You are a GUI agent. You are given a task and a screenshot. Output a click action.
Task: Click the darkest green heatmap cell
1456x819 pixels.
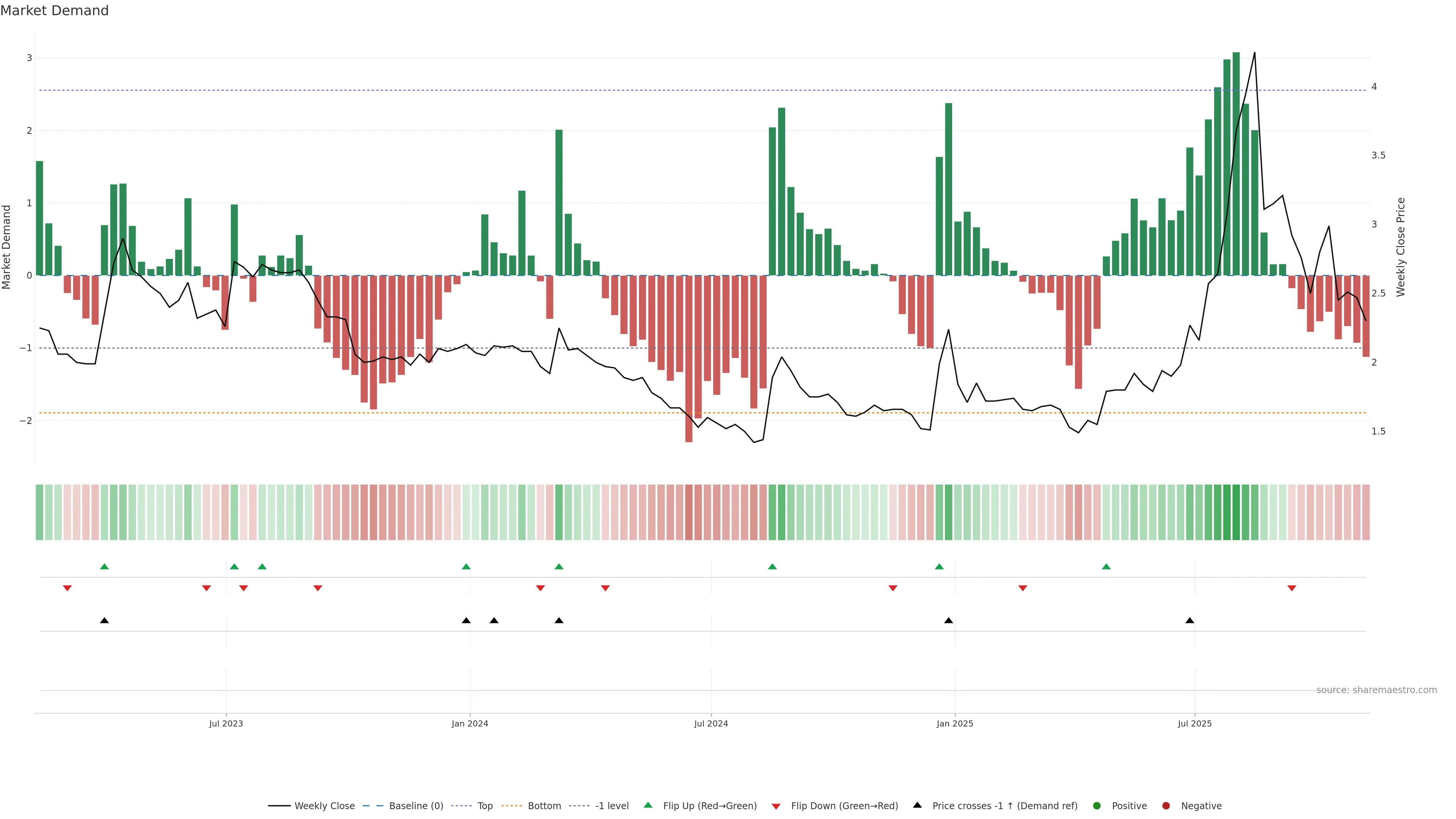pyautogui.click(x=1236, y=512)
